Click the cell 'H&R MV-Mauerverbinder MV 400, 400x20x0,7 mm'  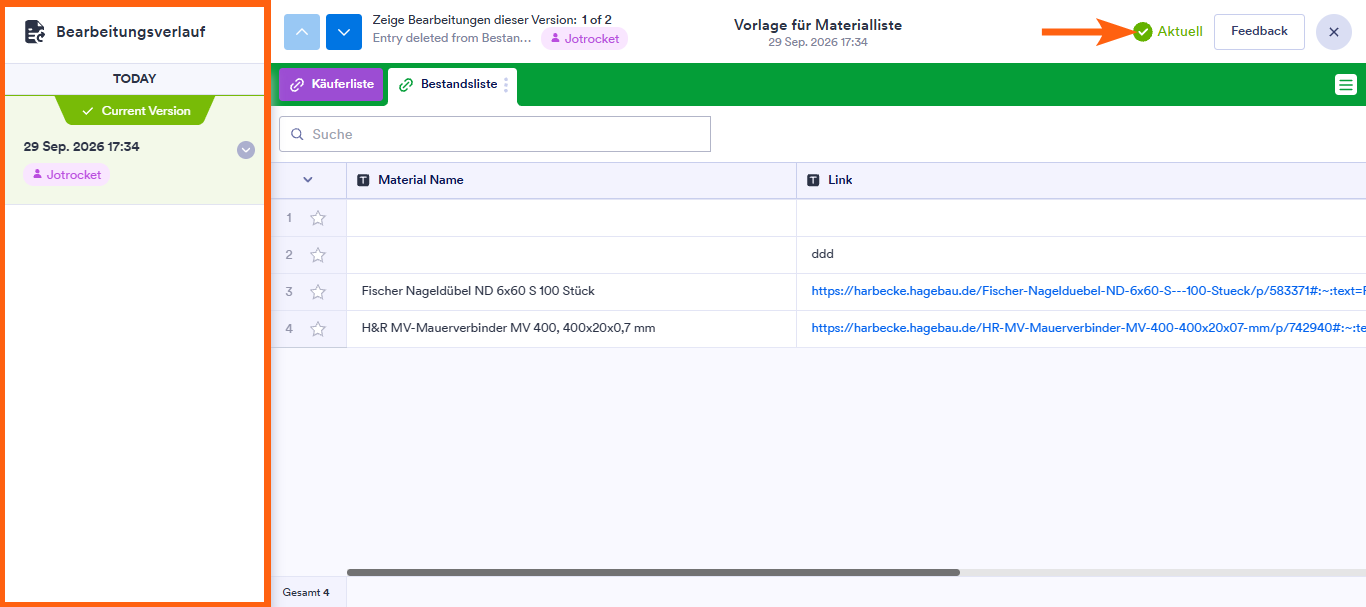[x=571, y=329]
